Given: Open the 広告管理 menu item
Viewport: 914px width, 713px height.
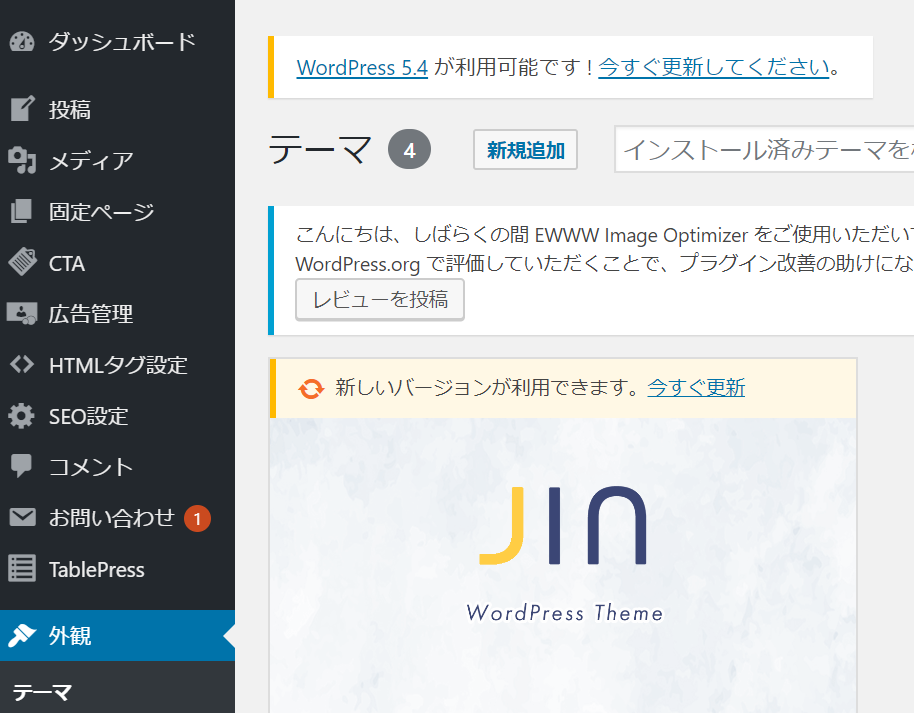Looking at the screenshot, I should pyautogui.click(x=117, y=314).
